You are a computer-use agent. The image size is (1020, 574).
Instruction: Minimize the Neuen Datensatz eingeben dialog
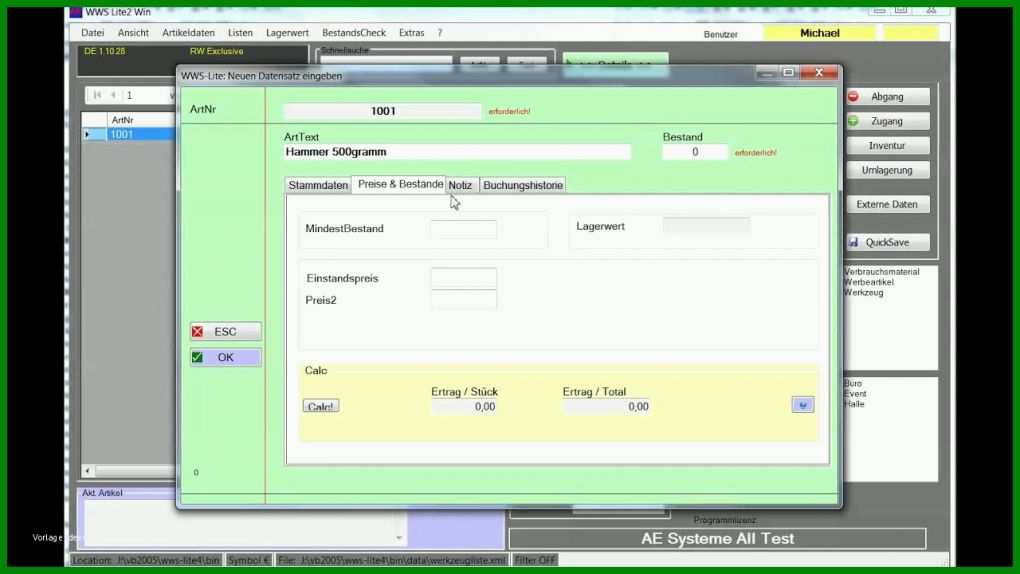(766, 74)
